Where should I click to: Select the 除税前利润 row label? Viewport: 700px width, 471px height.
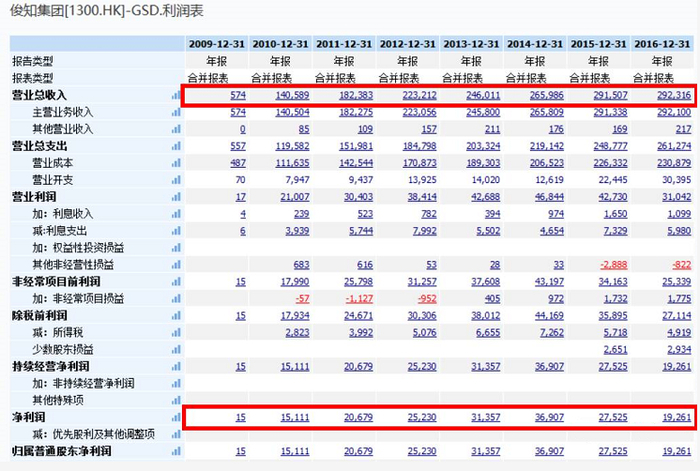(39, 316)
